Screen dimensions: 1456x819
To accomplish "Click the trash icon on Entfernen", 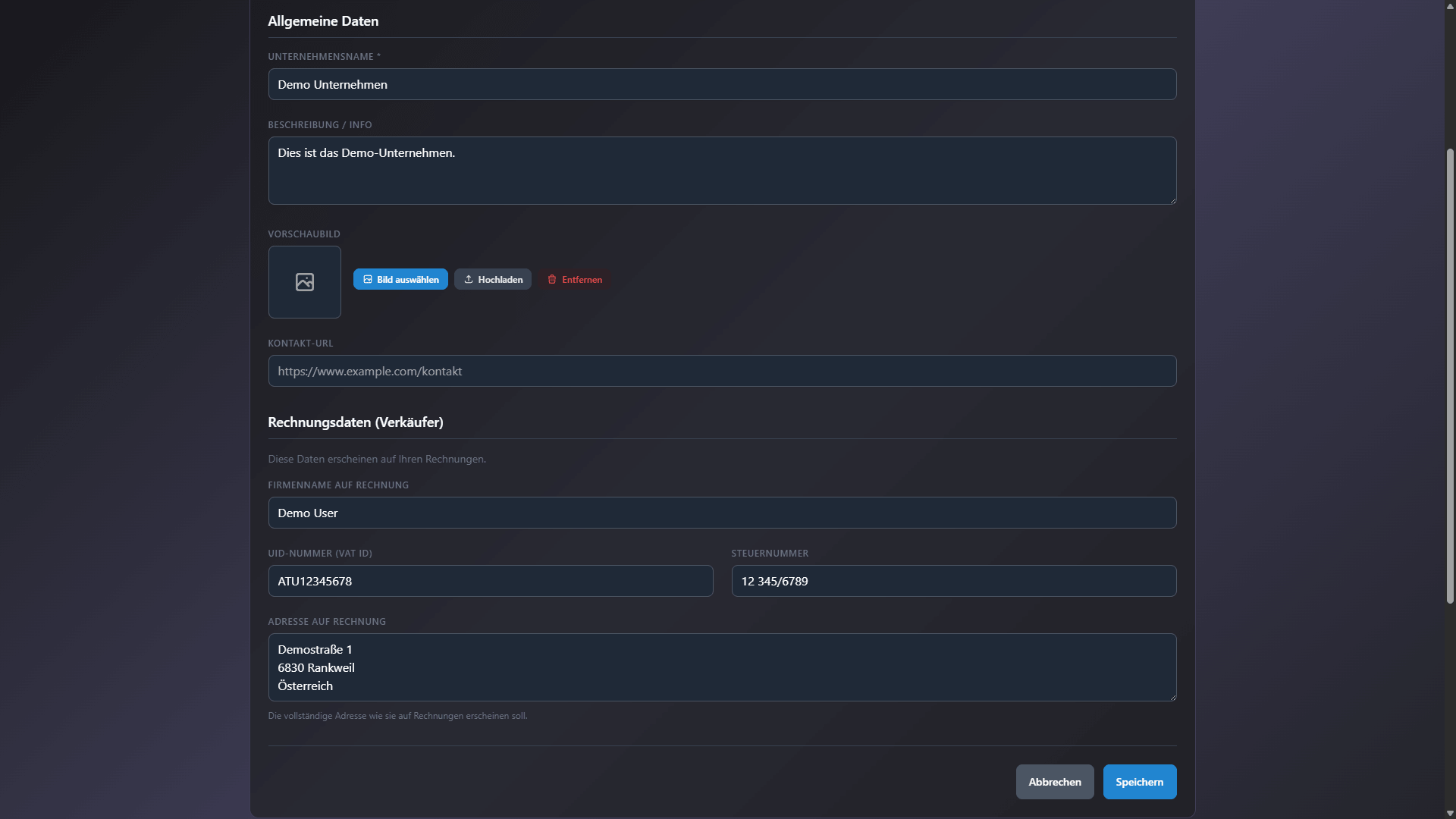I will click(552, 280).
